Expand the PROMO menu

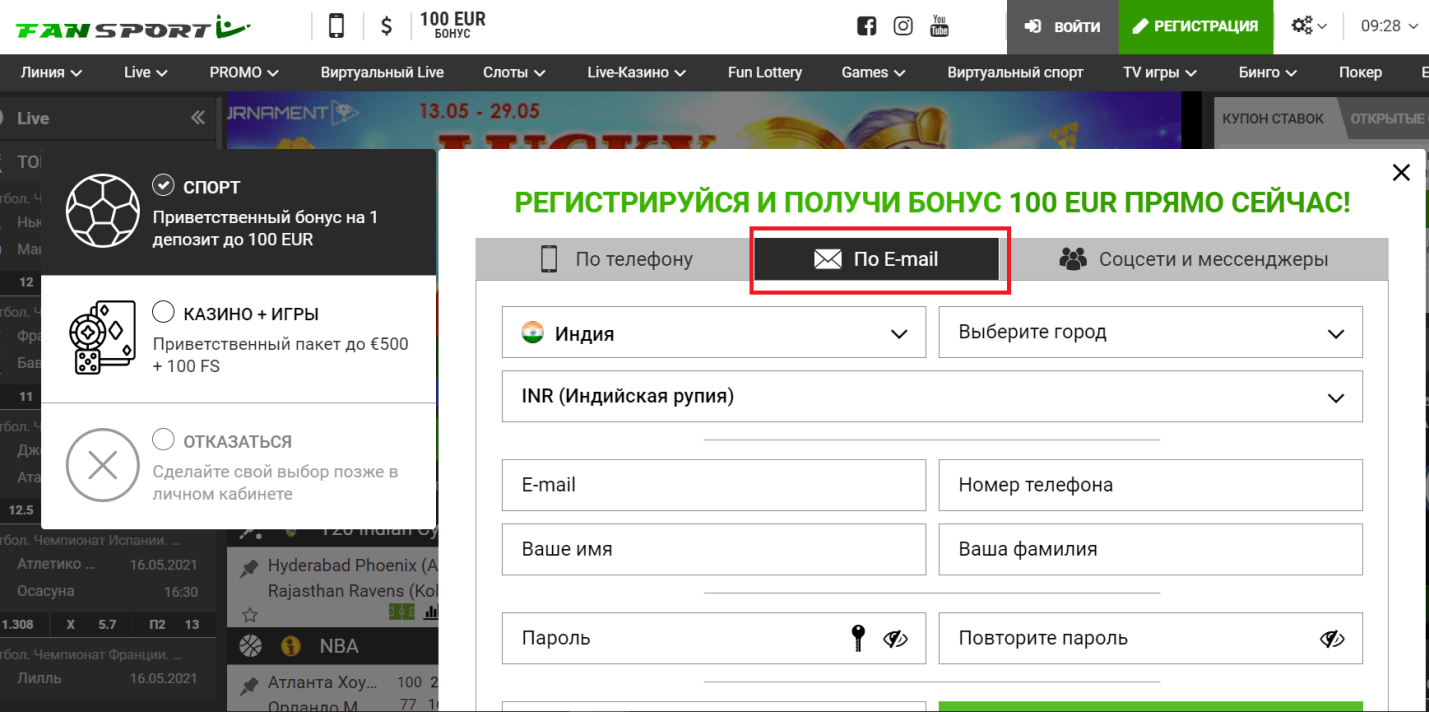pyautogui.click(x=244, y=72)
